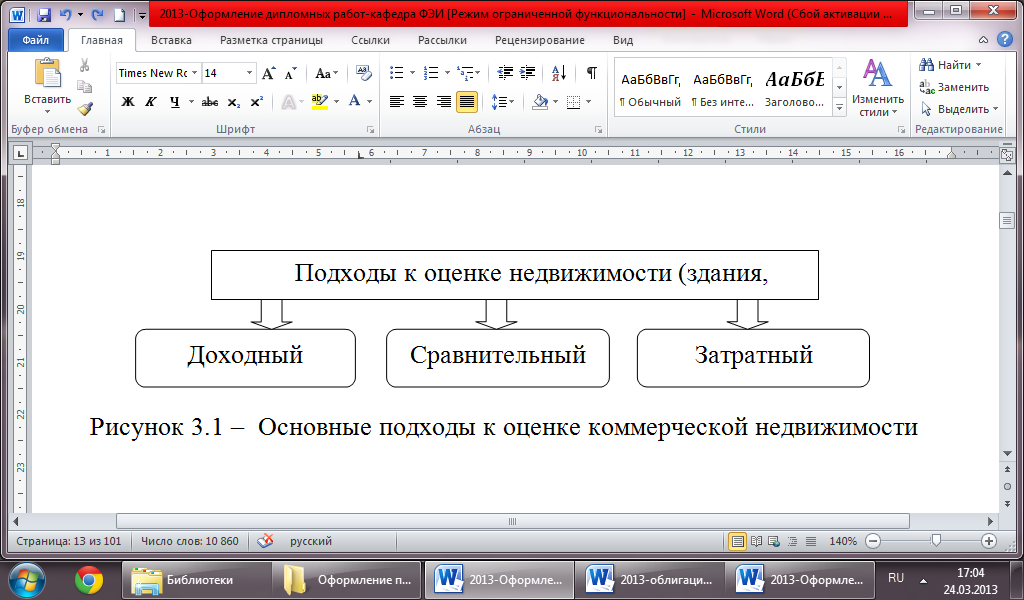Align text right
This screenshot has width=1024, height=600.
(x=443, y=102)
